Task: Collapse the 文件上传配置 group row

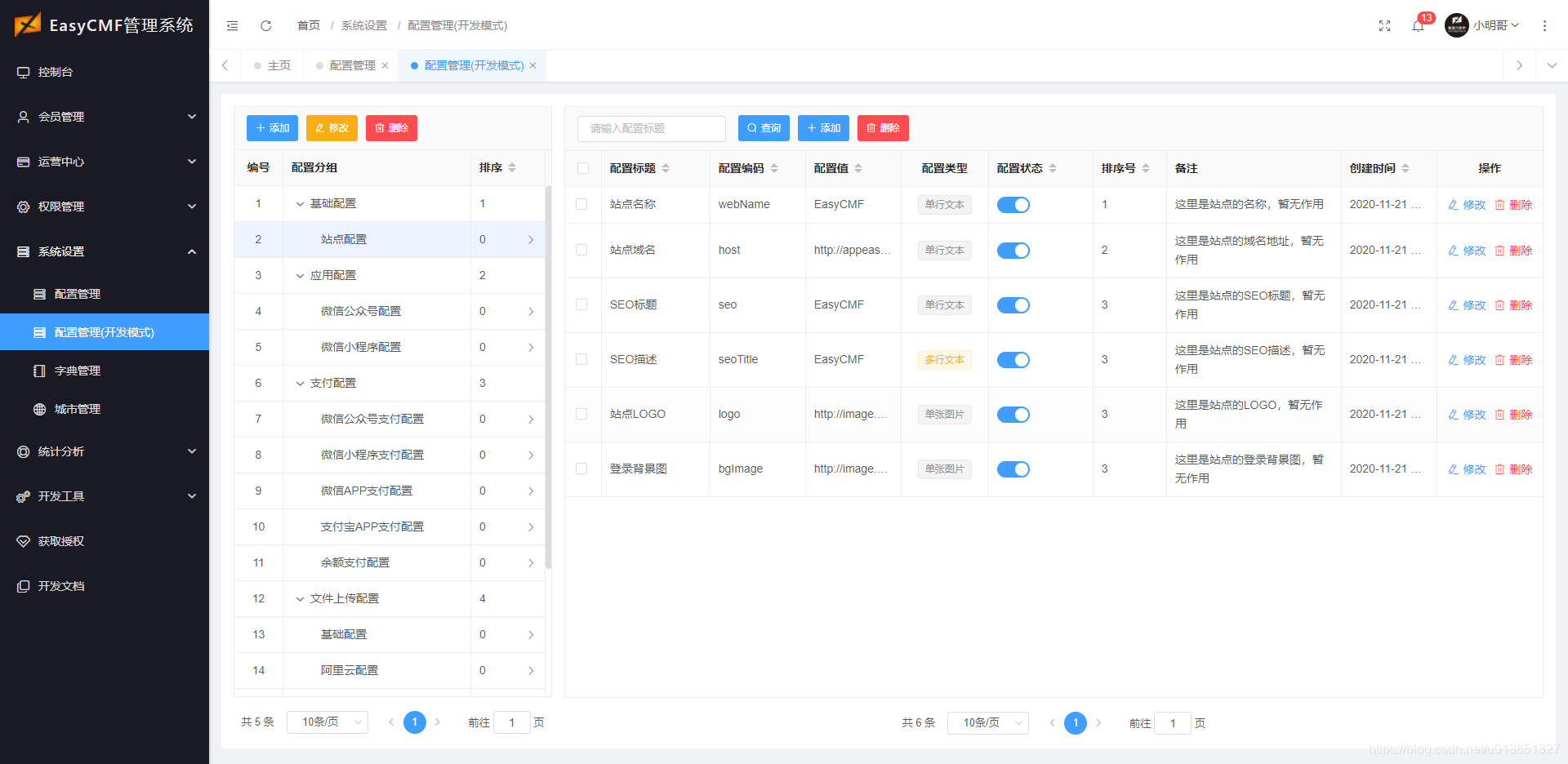Action: 300,599
